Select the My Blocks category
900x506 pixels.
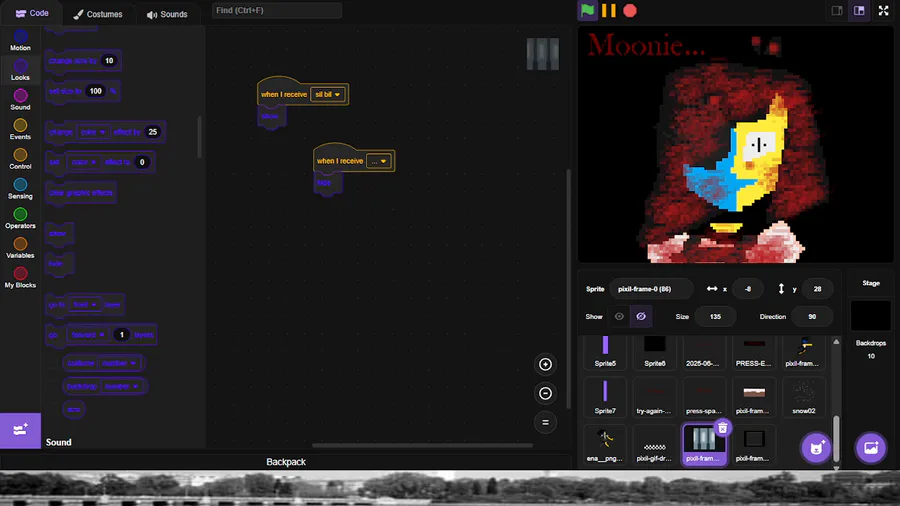pyautogui.click(x=20, y=279)
